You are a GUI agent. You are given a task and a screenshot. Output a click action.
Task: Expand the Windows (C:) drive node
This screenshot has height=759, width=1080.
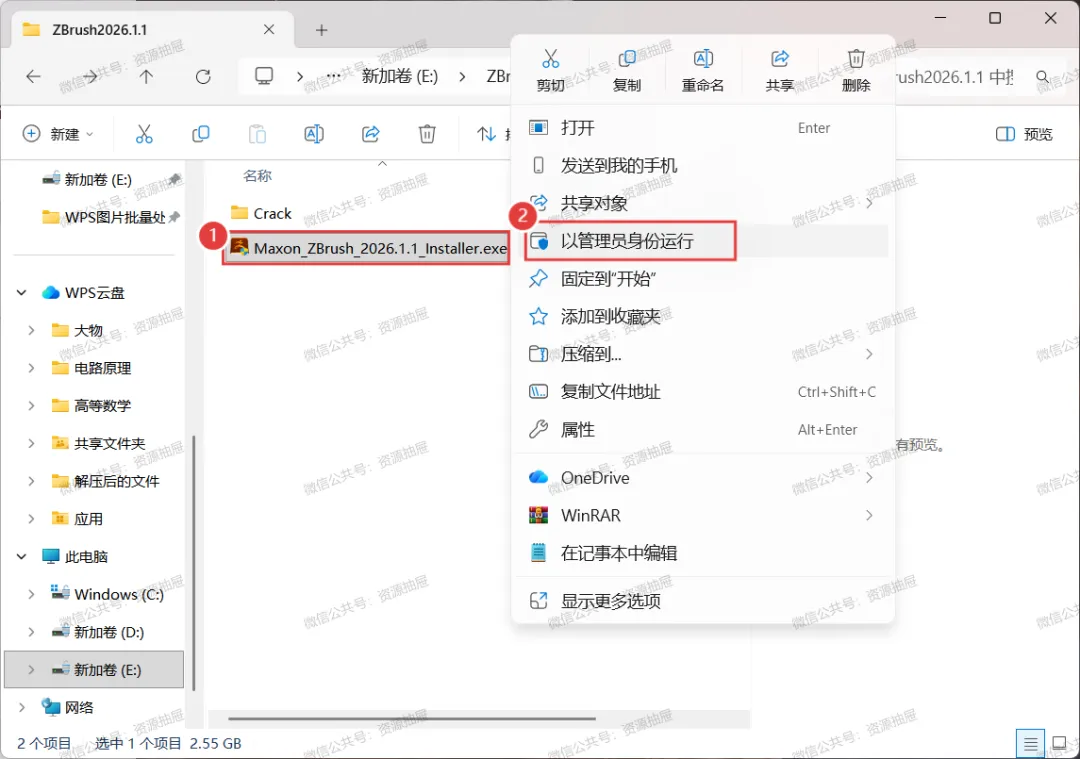click(x=31, y=594)
